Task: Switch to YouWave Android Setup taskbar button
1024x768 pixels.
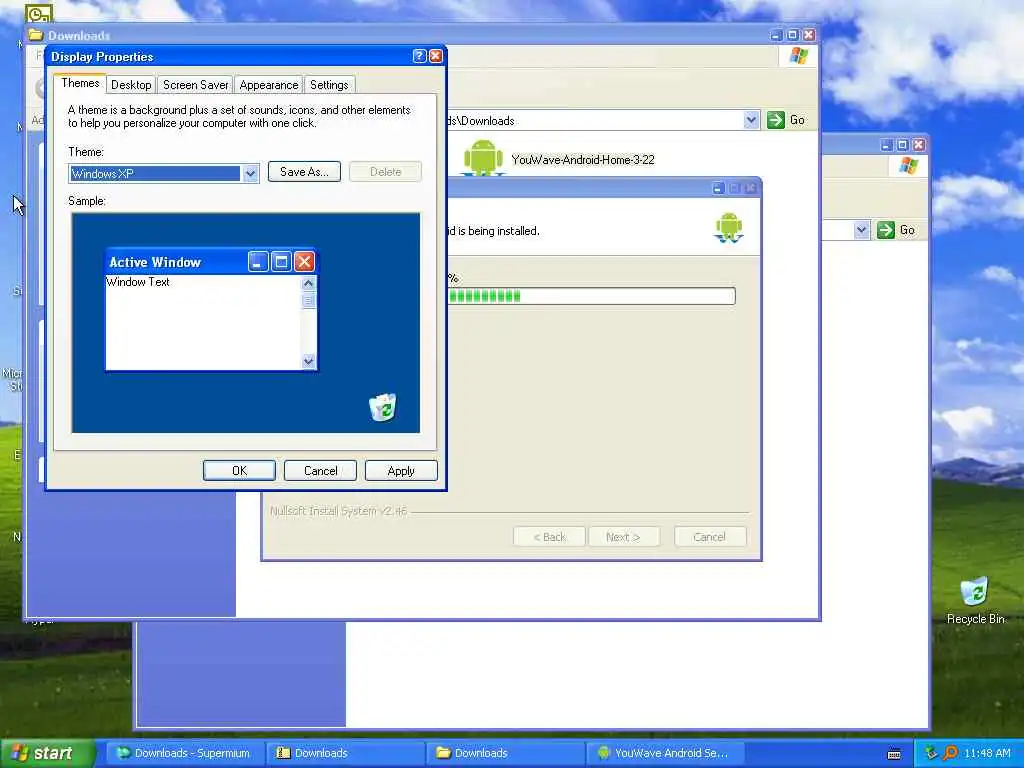Action: [664, 753]
